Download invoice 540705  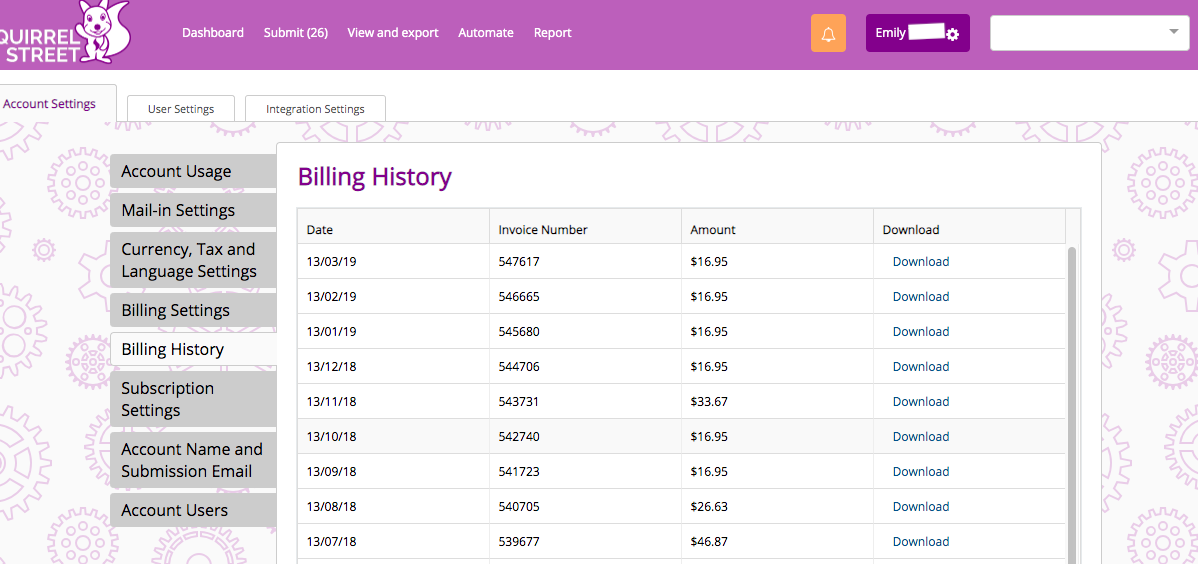point(921,507)
